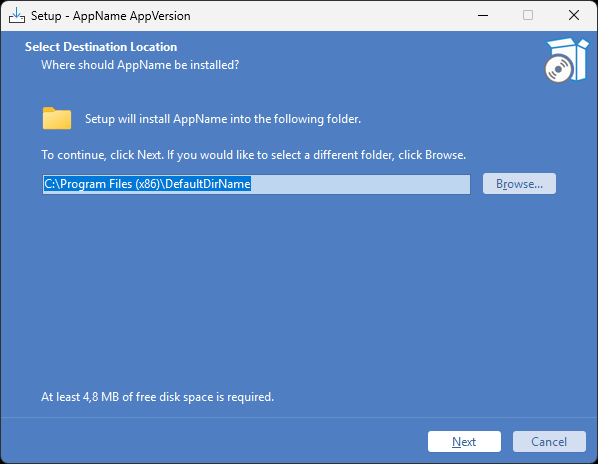The width and height of the screenshot is (598, 464).
Task: Cancel the installation
Action: pyautogui.click(x=549, y=442)
